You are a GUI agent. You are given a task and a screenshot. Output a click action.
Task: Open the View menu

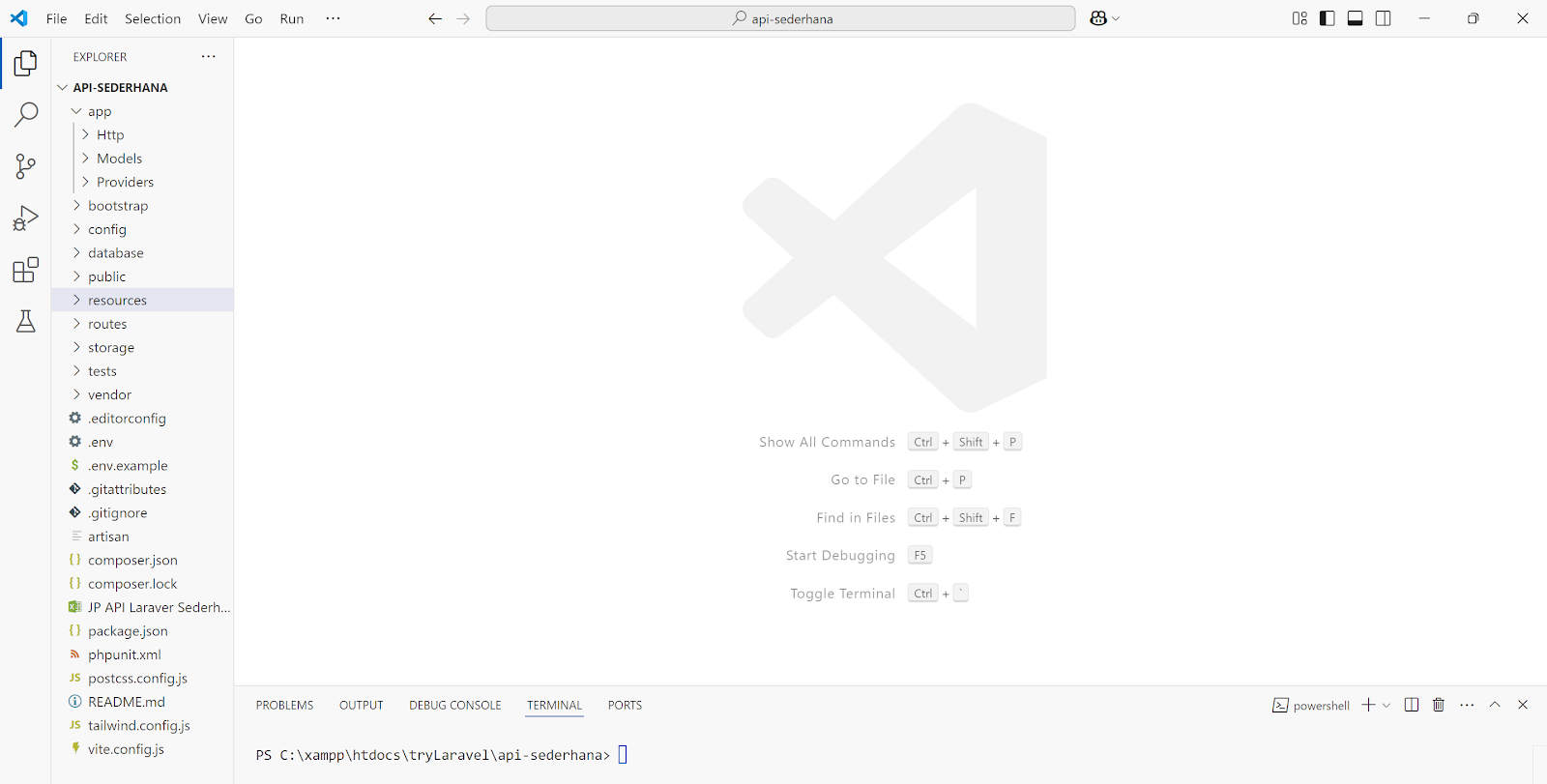coord(213,18)
